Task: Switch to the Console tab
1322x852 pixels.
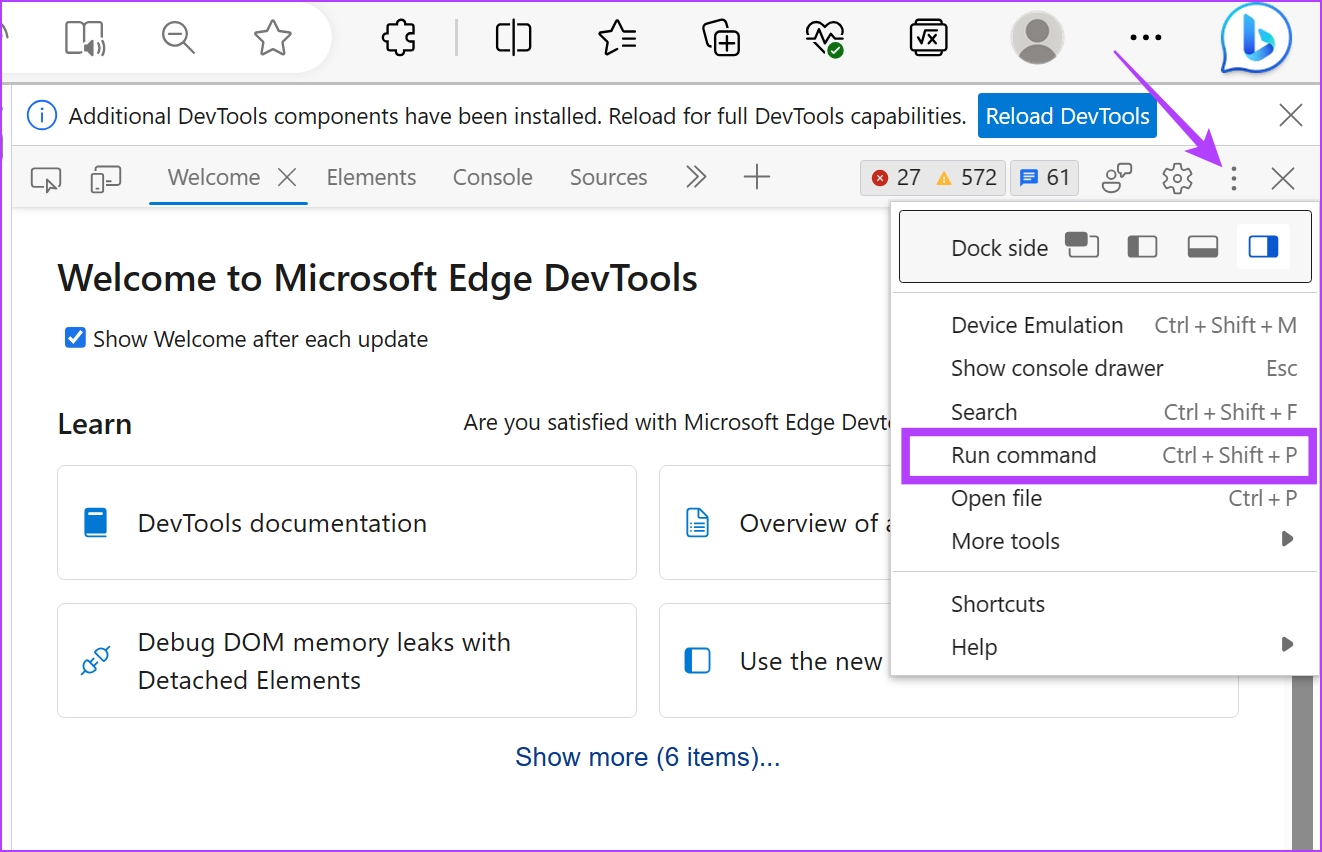Action: coord(493,178)
